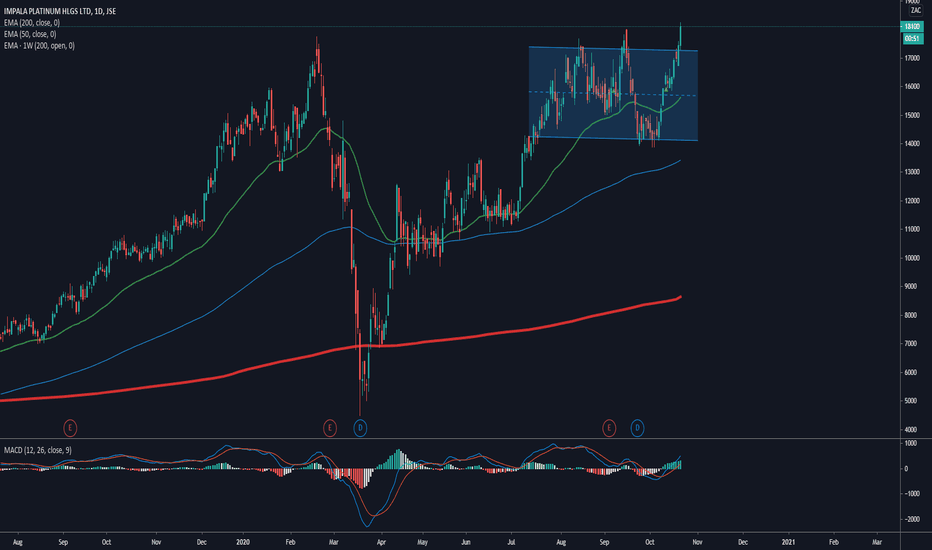
Task: Click the MACD axis label 1000
Action: (x=911, y=444)
